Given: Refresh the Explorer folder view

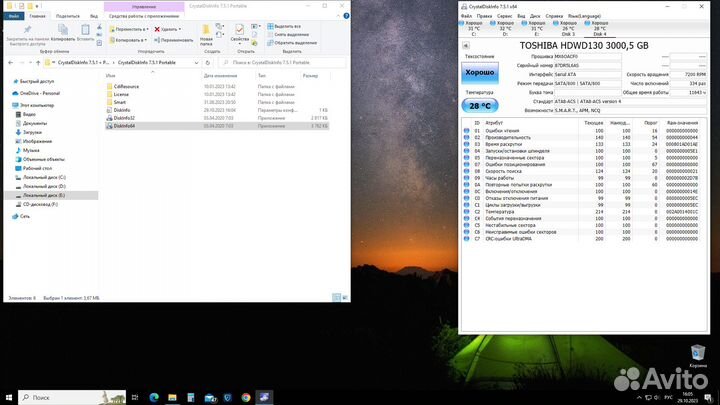Looking at the screenshot, I should [208, 62].
